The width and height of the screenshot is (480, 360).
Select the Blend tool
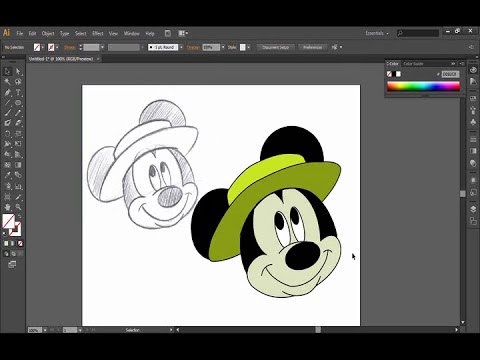[18, 175]
